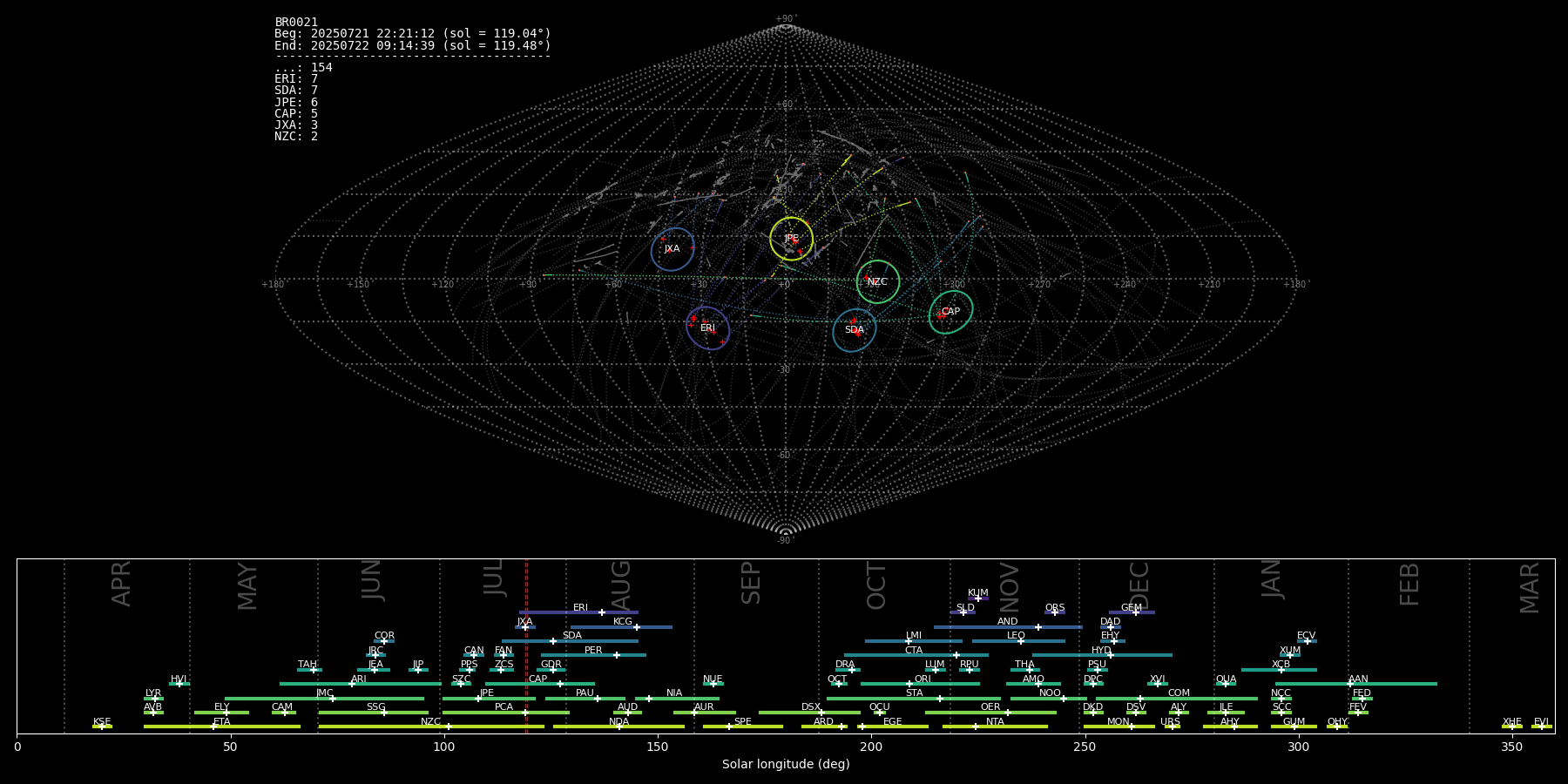Click the PAU shower label in the timeline

tap(585, 693)
